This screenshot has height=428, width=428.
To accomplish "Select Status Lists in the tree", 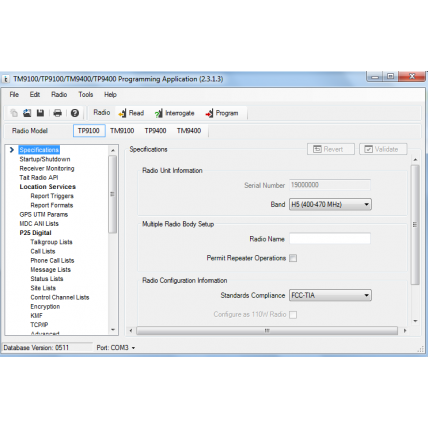I will point(47,279).
